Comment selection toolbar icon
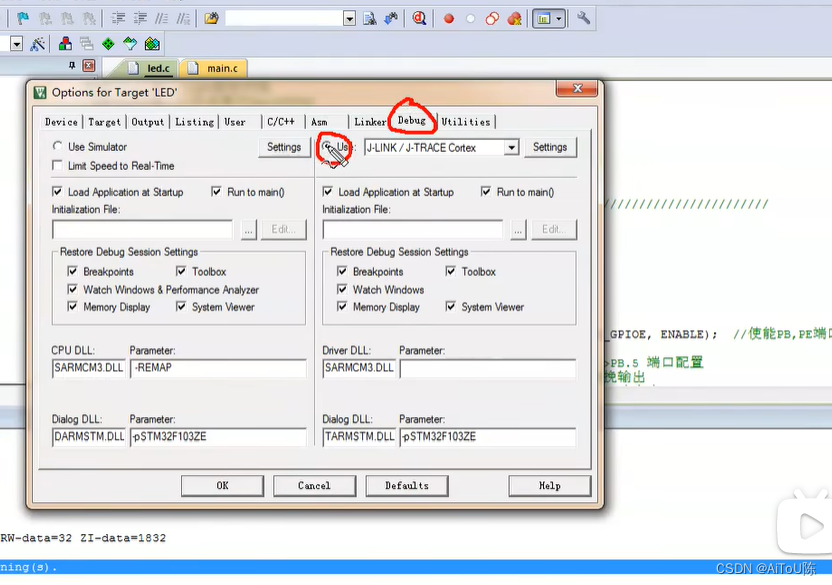The height and width of the screenshot is (585, 832). (161, 19)
